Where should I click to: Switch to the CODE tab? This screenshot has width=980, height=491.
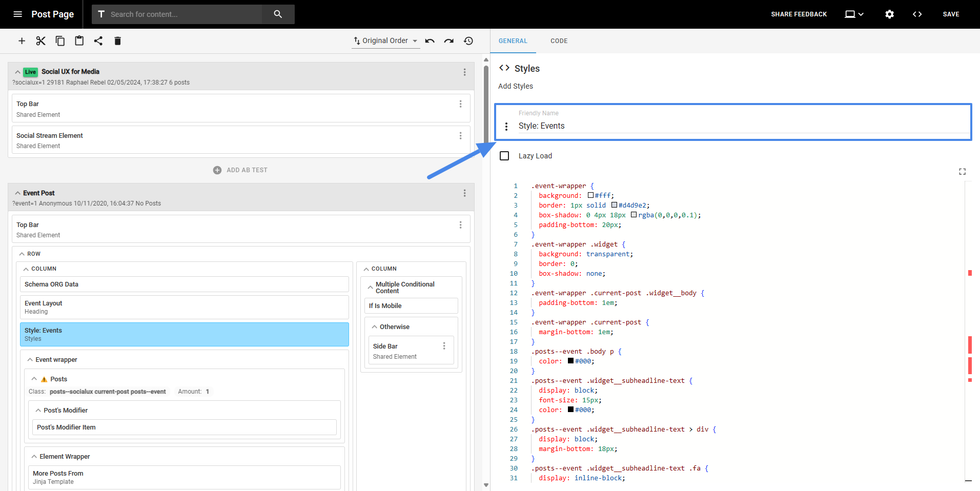pyautogui.click(x=559, y=41)
